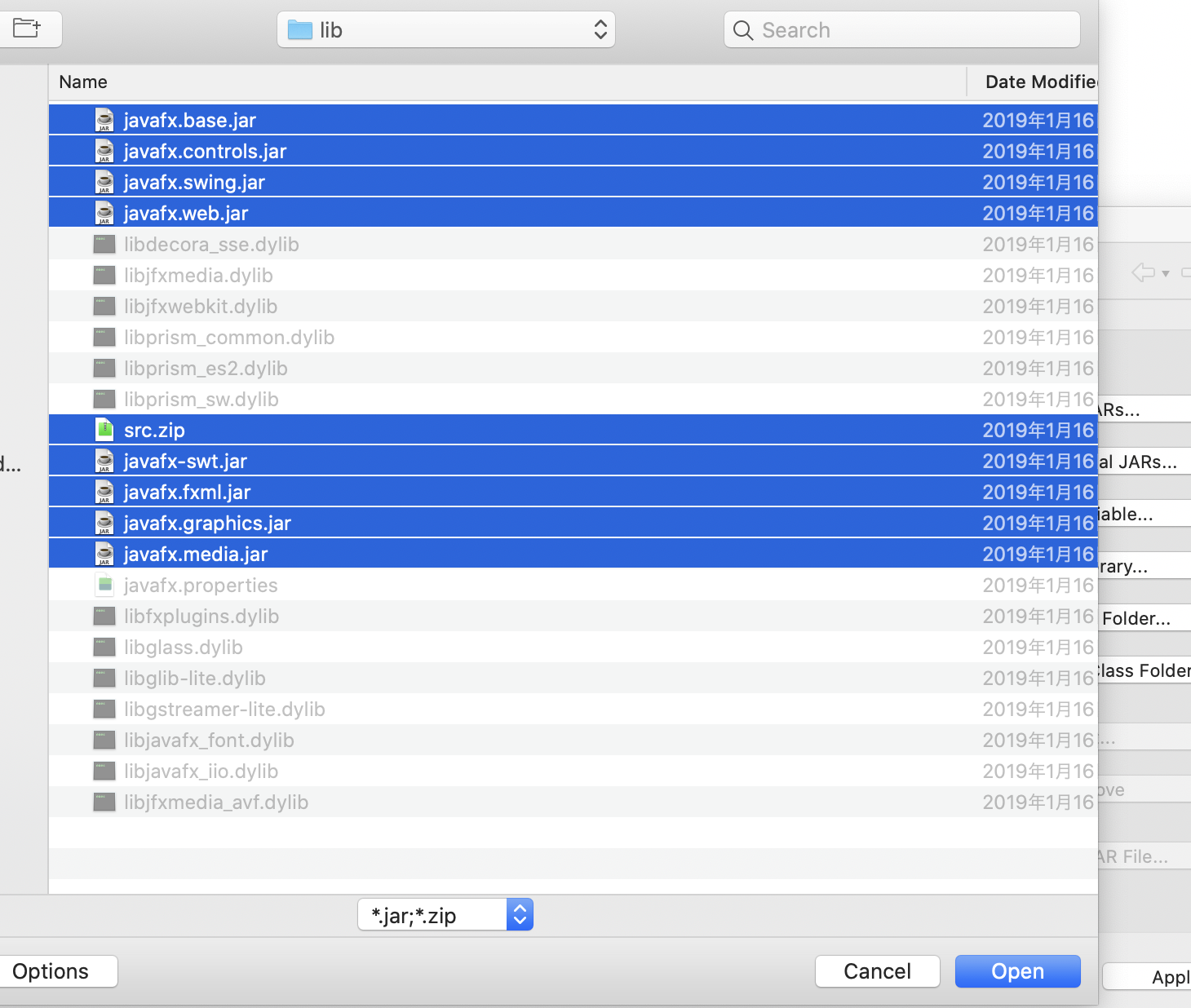
Task: Click the back arrow in background window
Action: pyautogui.click(x=1144, y=272)
